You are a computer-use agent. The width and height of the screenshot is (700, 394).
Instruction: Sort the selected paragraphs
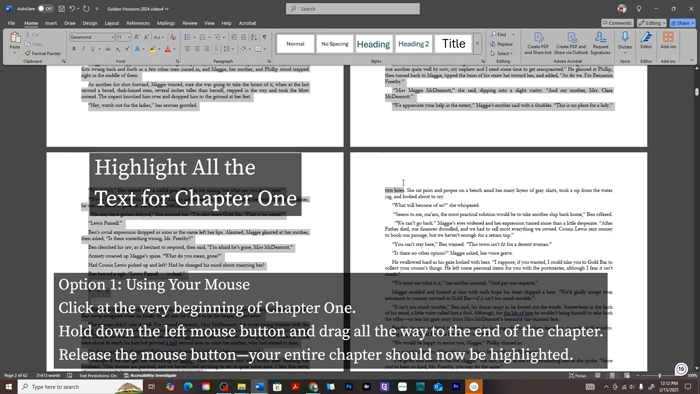click(x=254, y=37)
